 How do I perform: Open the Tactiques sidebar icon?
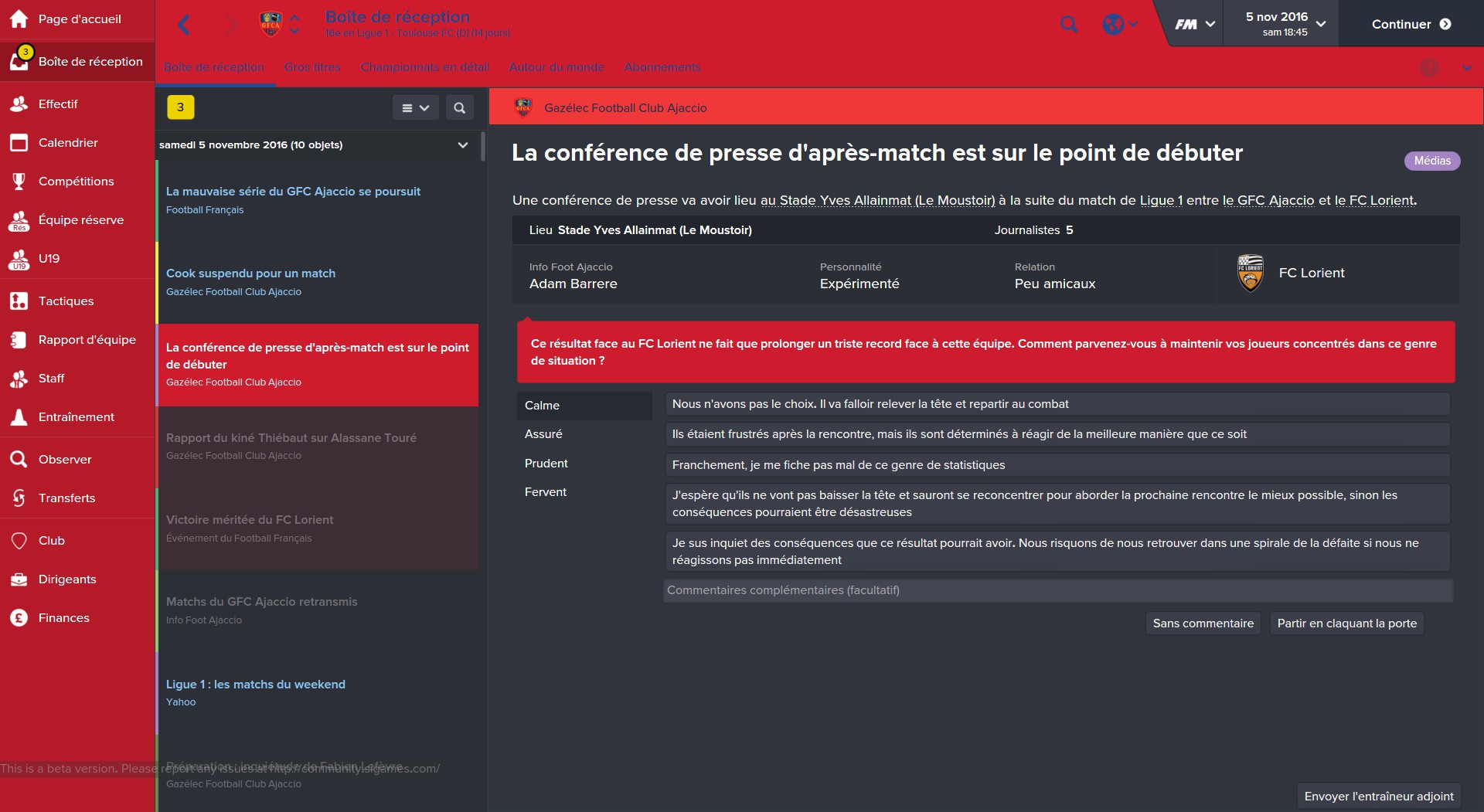click(x=19, y=301)
